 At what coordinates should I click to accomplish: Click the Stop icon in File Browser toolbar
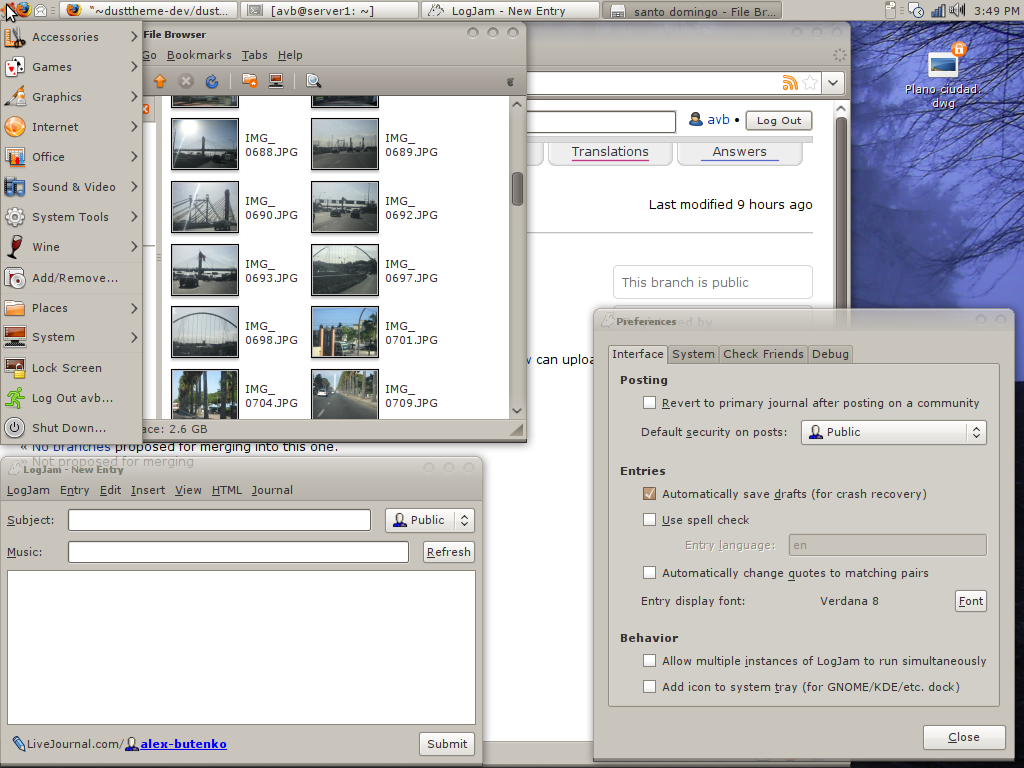coord(186,81)
